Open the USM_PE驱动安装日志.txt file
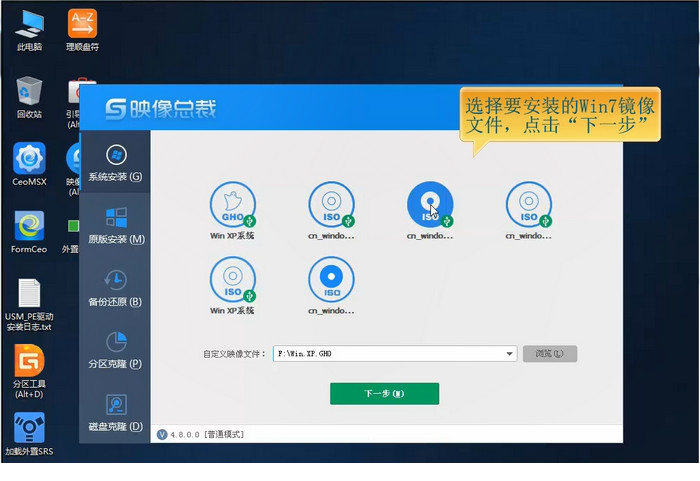 [29, 304]
